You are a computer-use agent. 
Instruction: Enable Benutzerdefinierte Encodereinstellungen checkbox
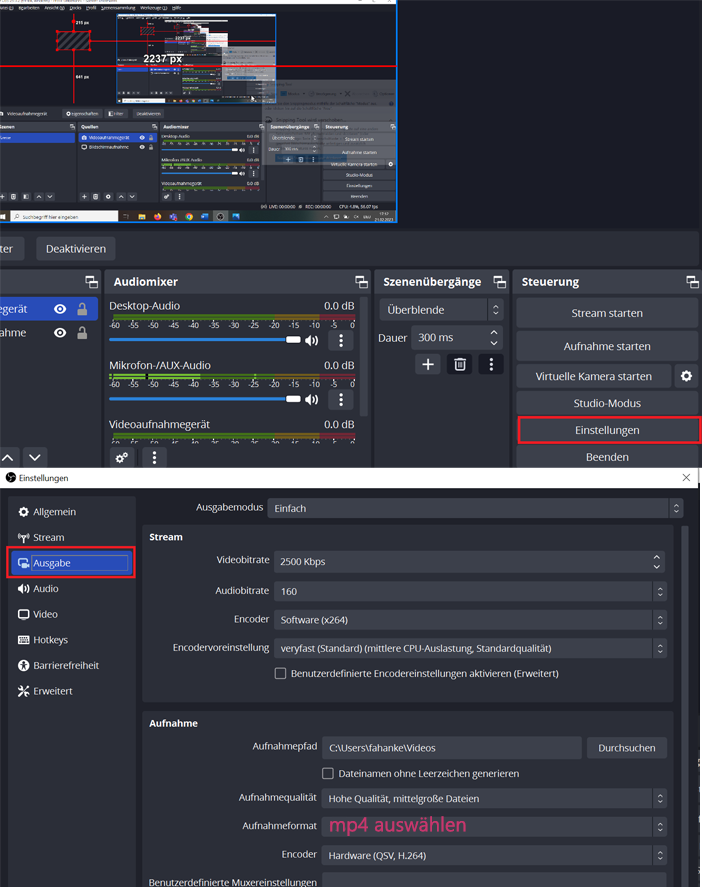[x=281, y=673]
